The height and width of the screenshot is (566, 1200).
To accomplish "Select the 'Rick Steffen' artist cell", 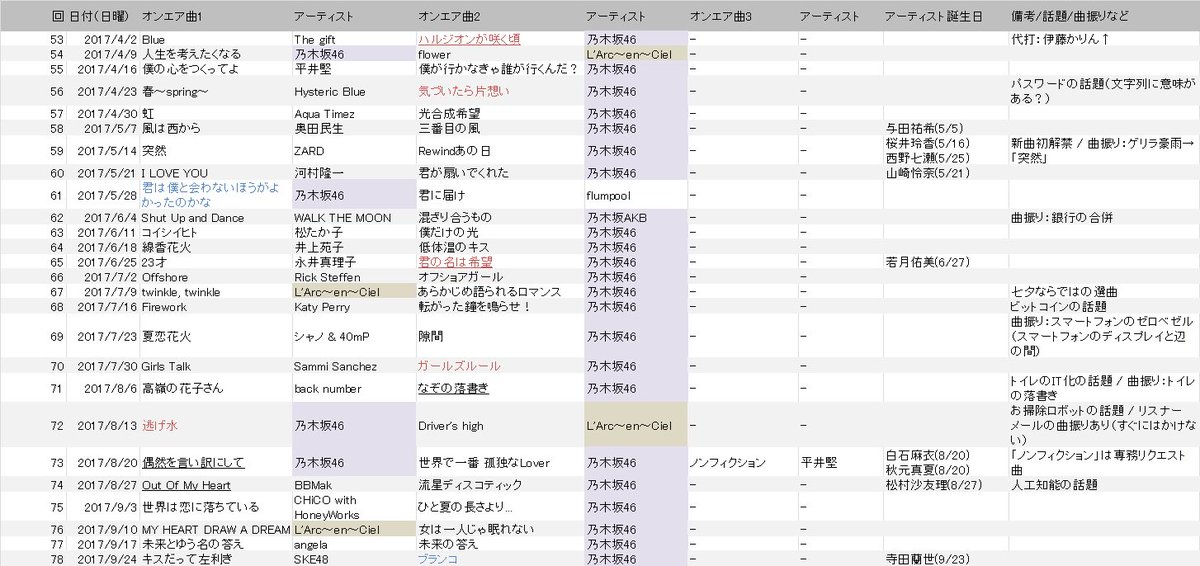I will (326, 277).
